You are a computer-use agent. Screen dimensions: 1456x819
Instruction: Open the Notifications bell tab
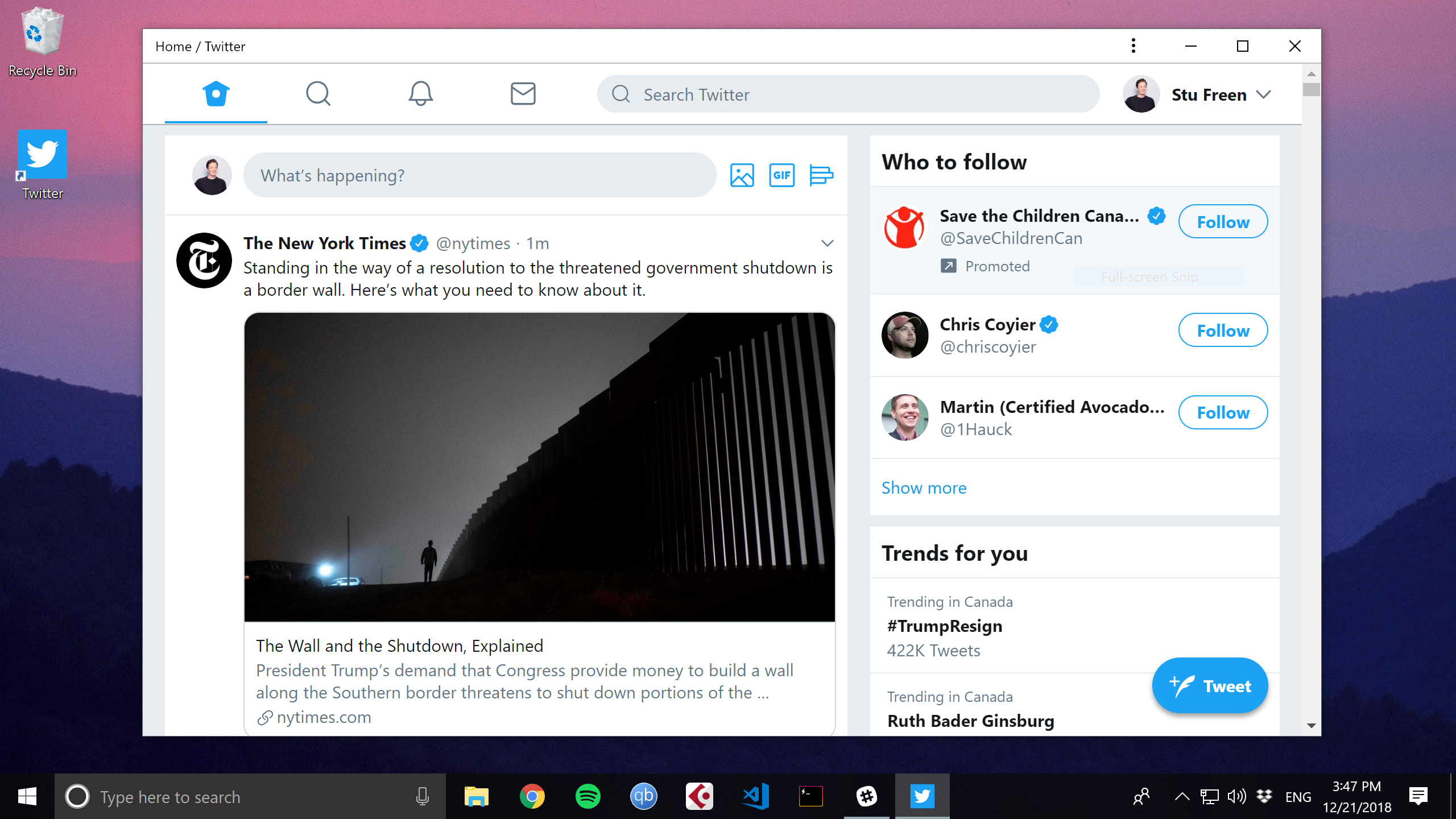click(x=420, y=94)
